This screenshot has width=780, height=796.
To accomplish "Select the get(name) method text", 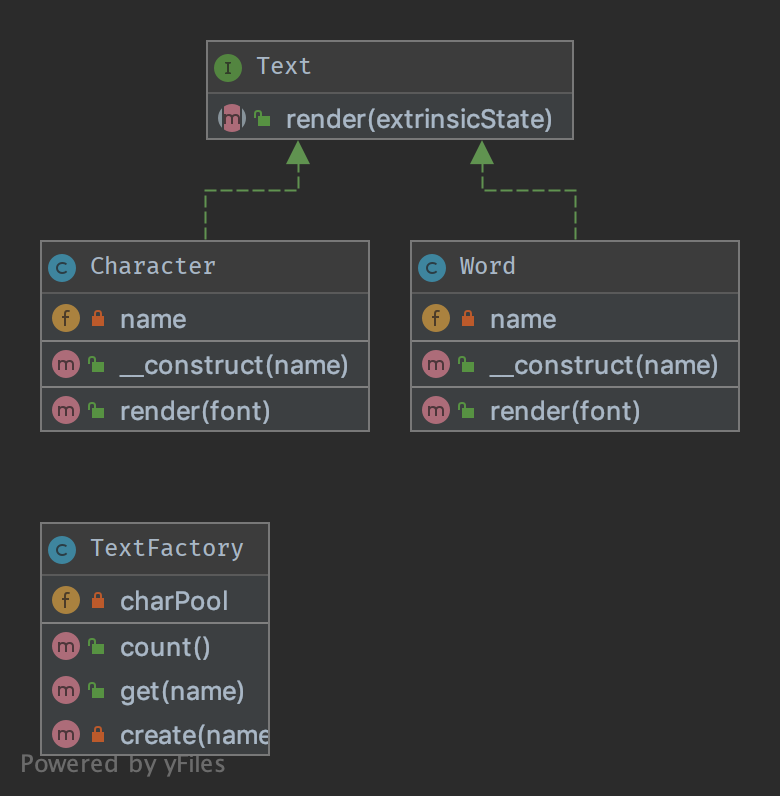I will pyautogui.click(x=182, y=691).
